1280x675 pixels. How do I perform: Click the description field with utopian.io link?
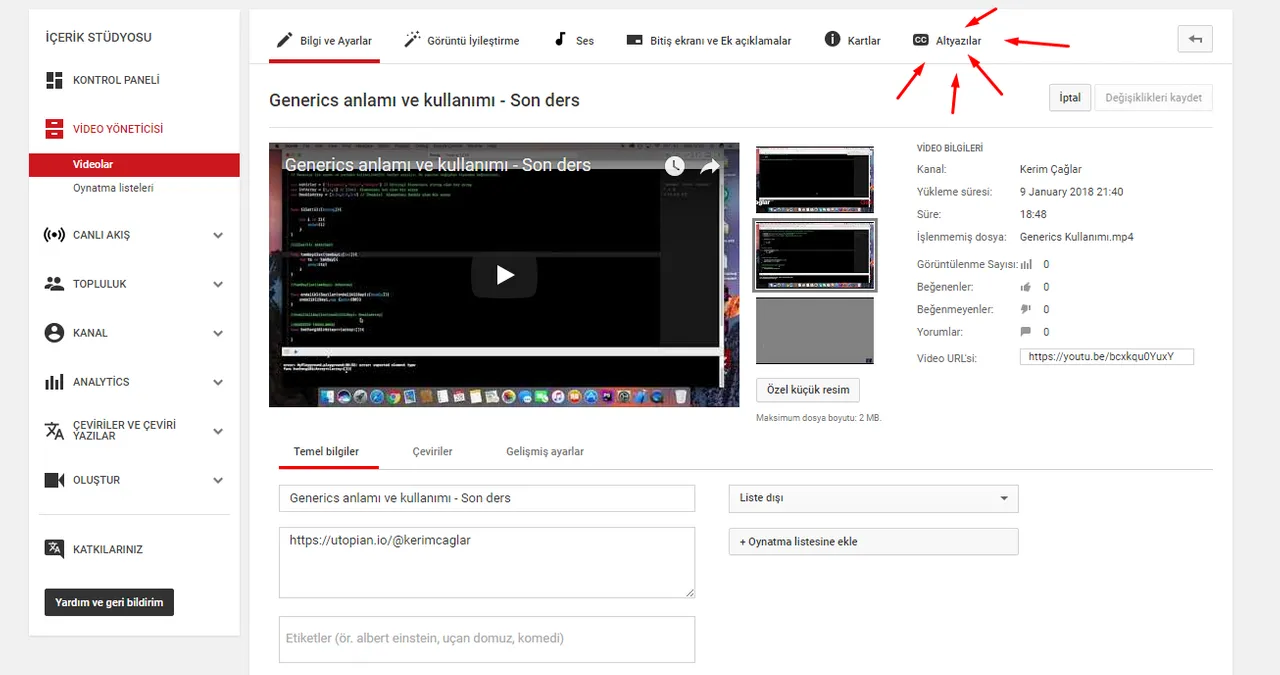click(487, 563)
